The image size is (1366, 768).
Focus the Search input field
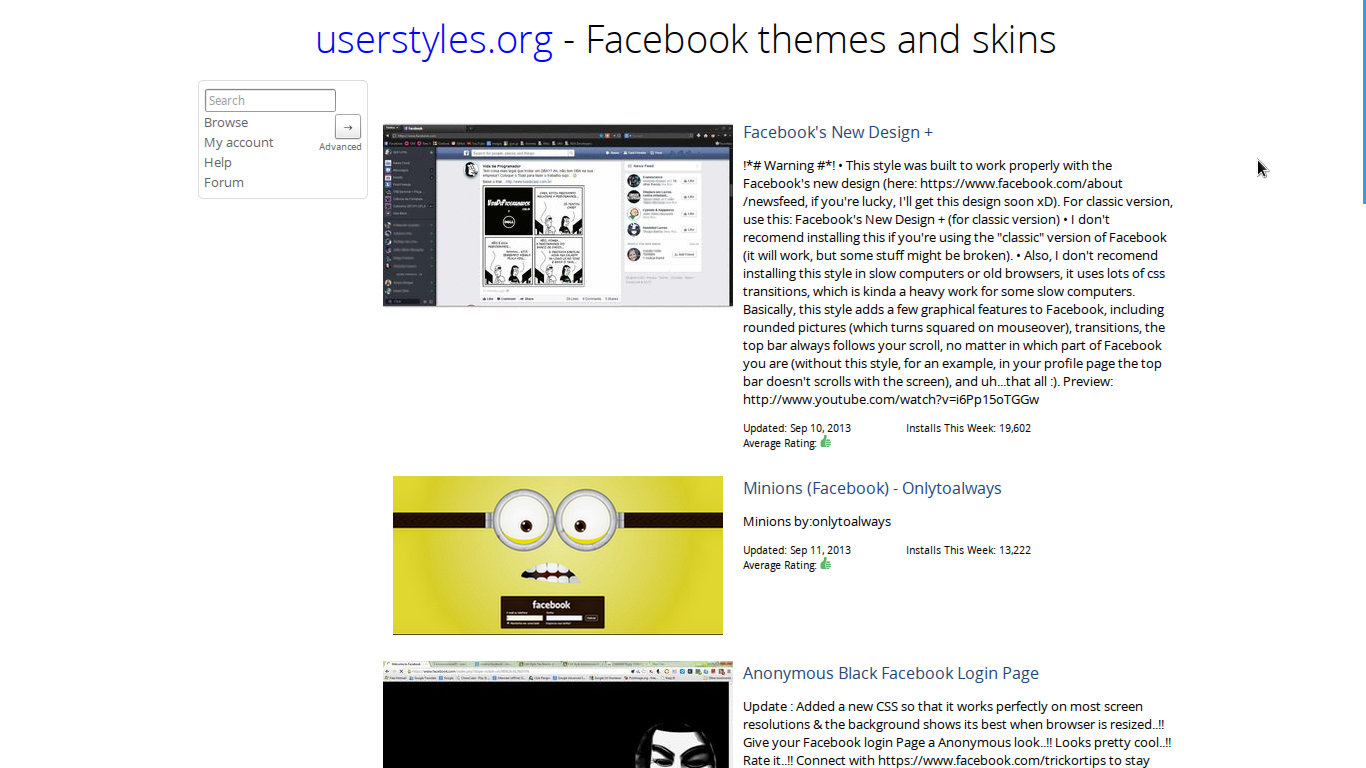(270, 100)
